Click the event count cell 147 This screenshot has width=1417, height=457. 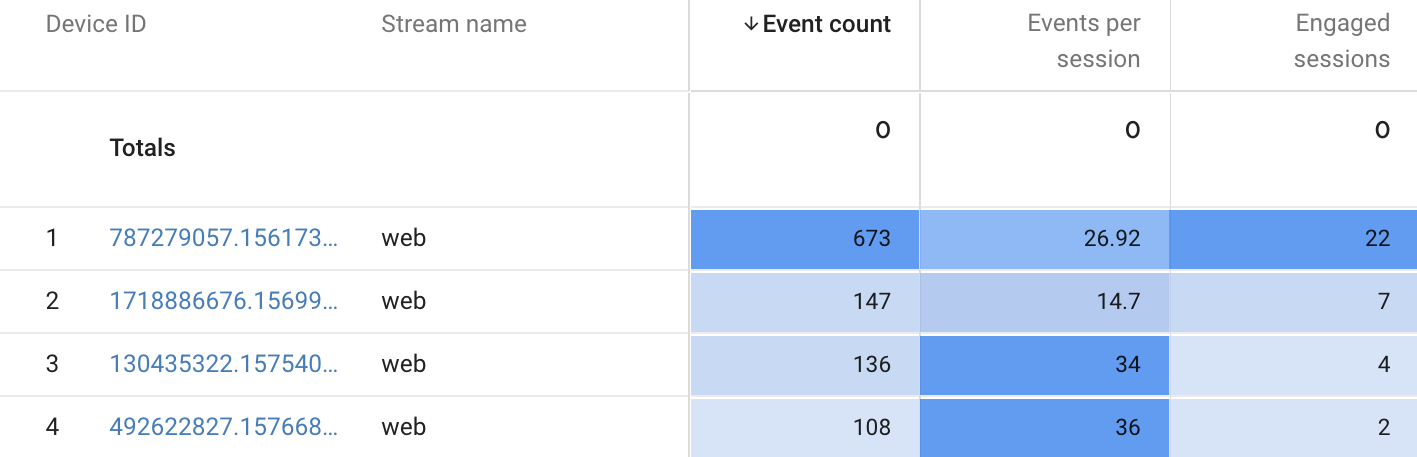[804, 302]
